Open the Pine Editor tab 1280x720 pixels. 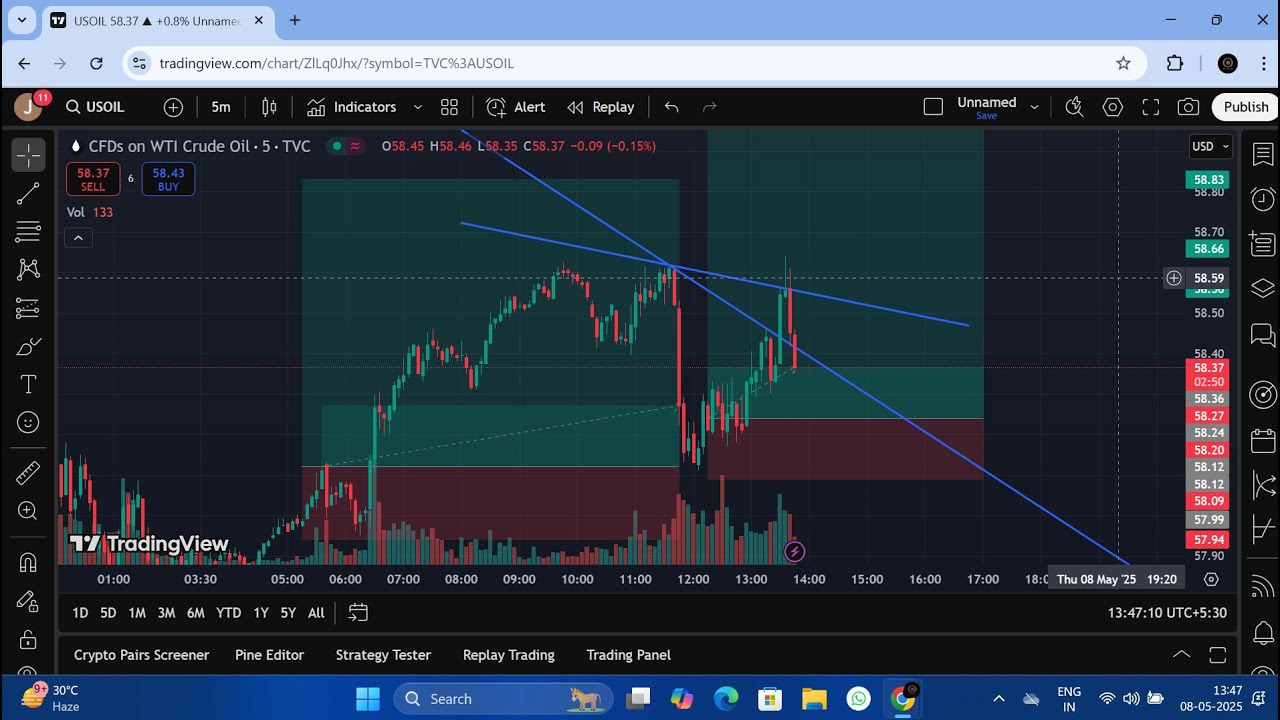269,655
